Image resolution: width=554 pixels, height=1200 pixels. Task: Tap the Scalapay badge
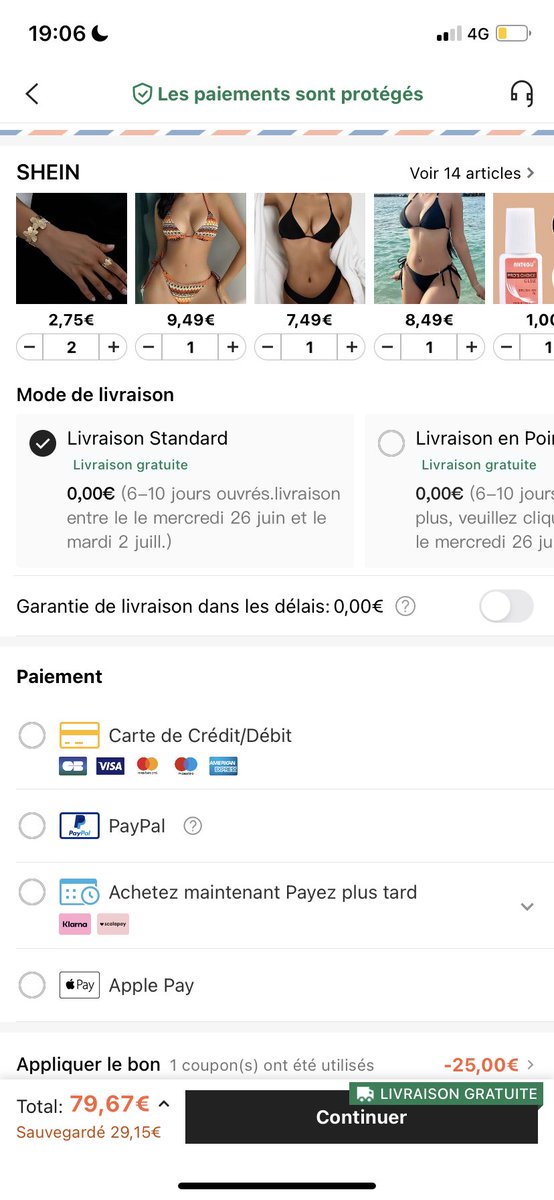113,924
